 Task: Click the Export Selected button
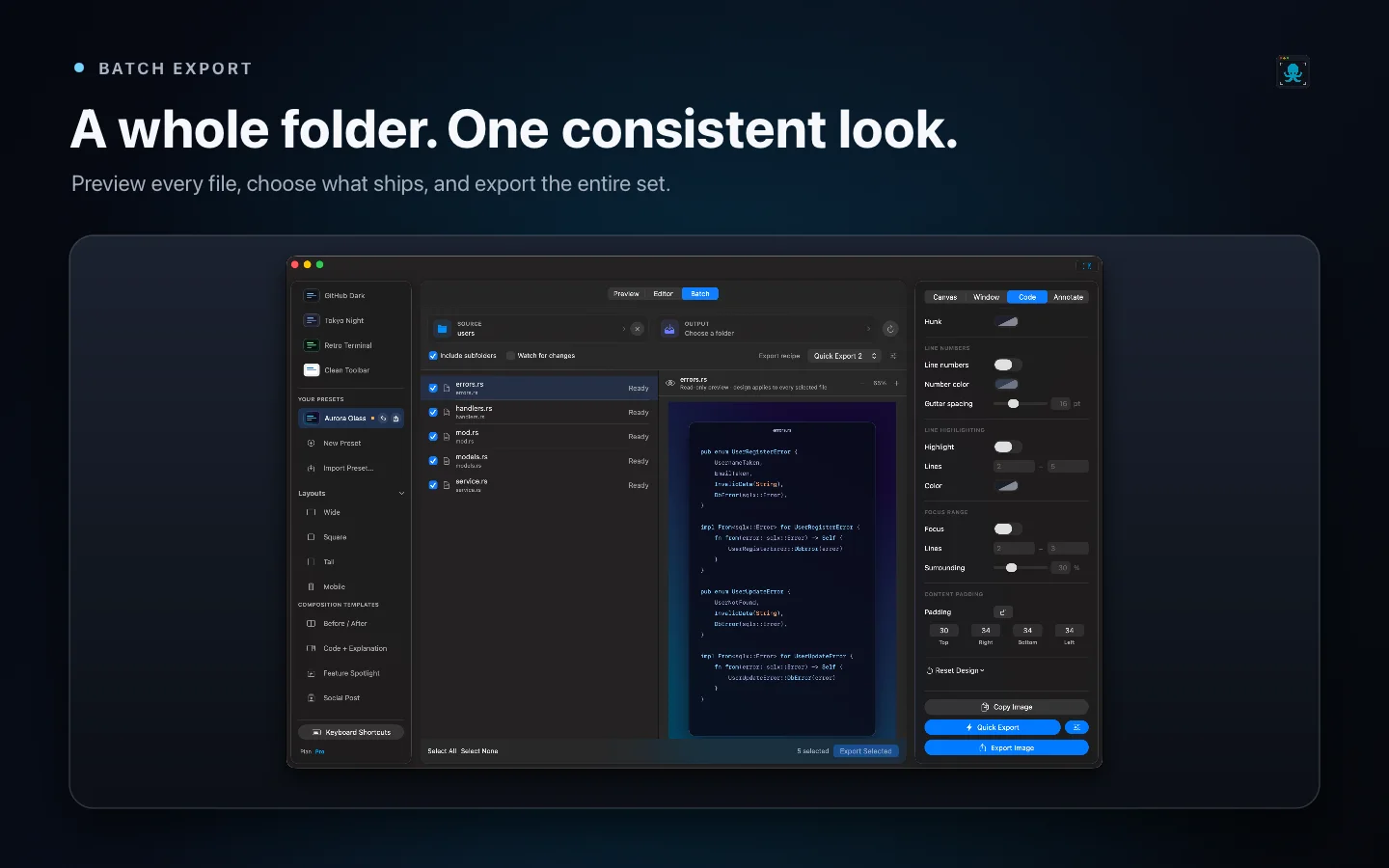point(865,751)
